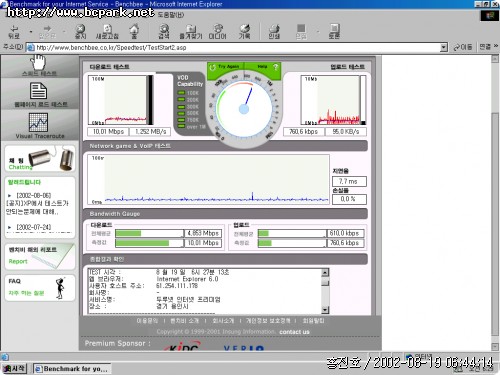Viewport: 500px width, 375px height.
Task: Click the Discuss toolbar icon
Action: (334, 31)
